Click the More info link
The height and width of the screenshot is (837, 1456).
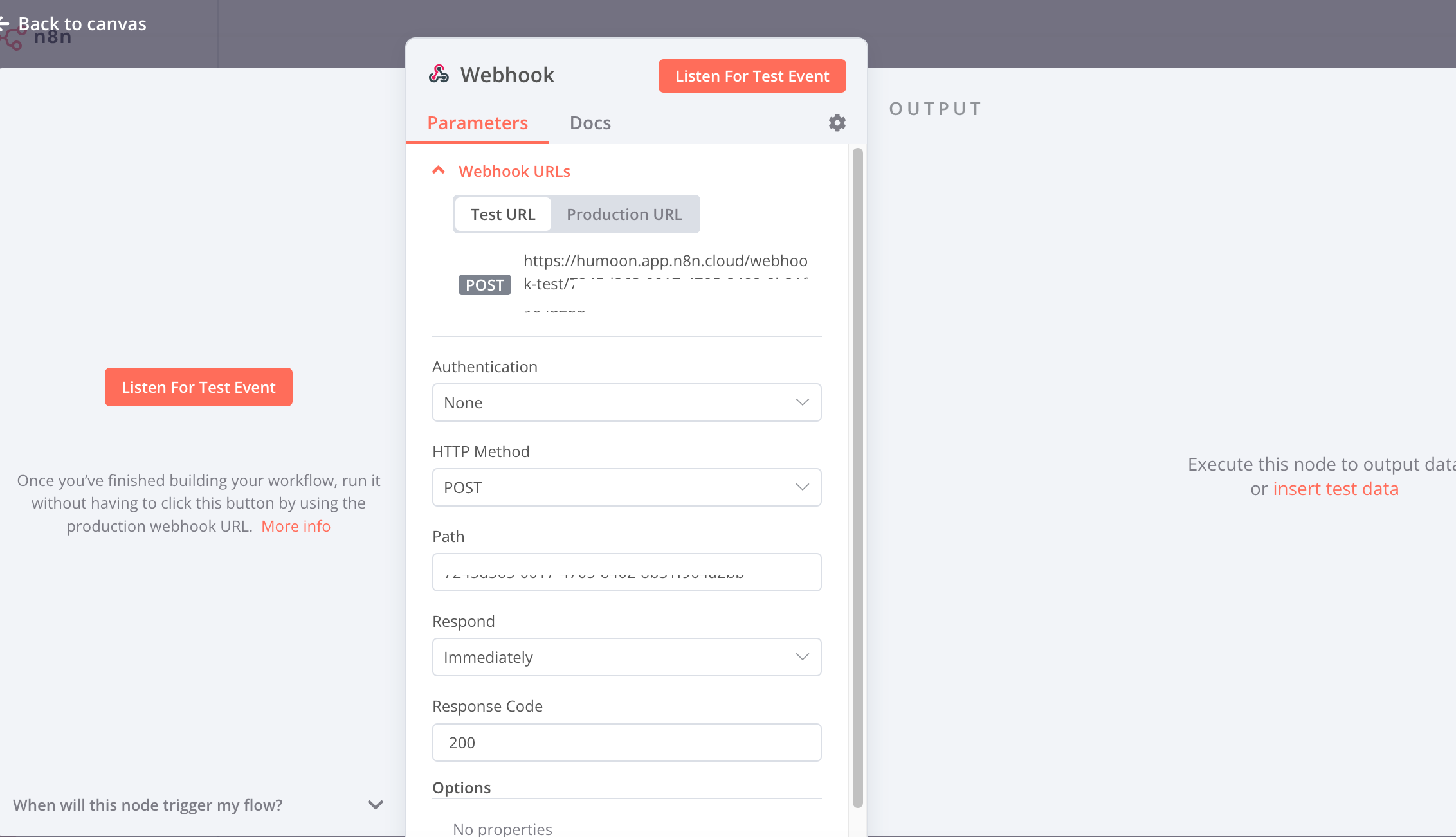[296, 526]
